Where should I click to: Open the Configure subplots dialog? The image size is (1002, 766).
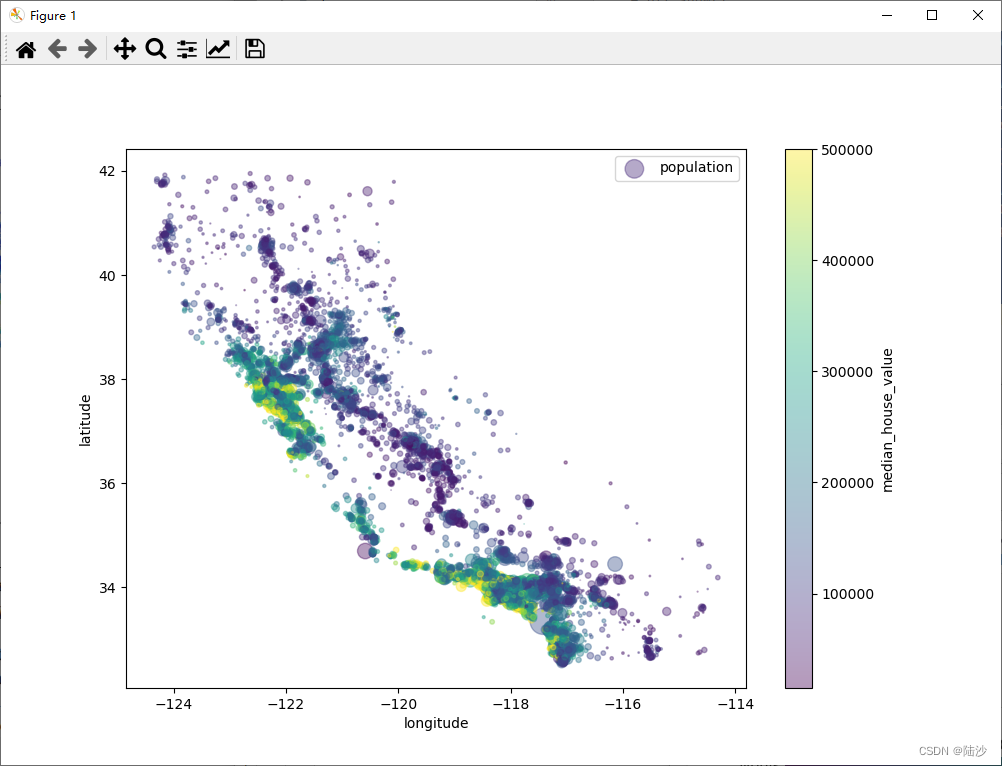187,49
